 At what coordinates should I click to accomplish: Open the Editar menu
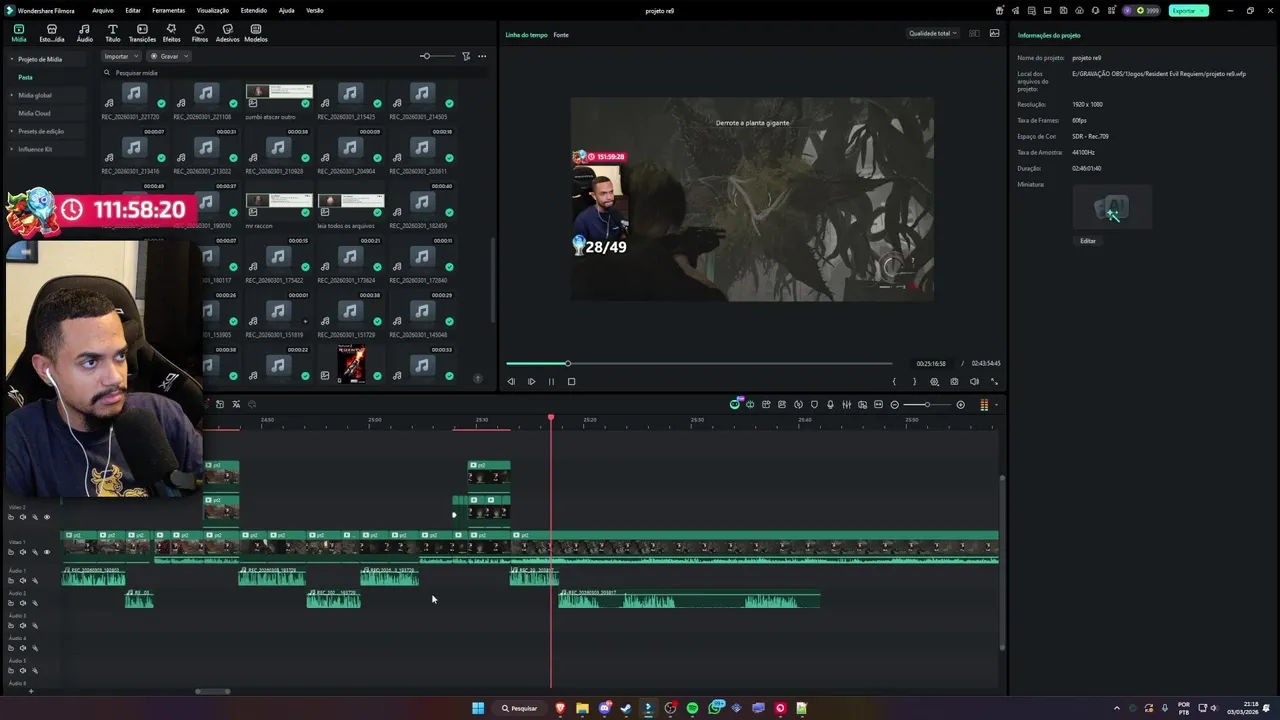(x=132, y=10)
